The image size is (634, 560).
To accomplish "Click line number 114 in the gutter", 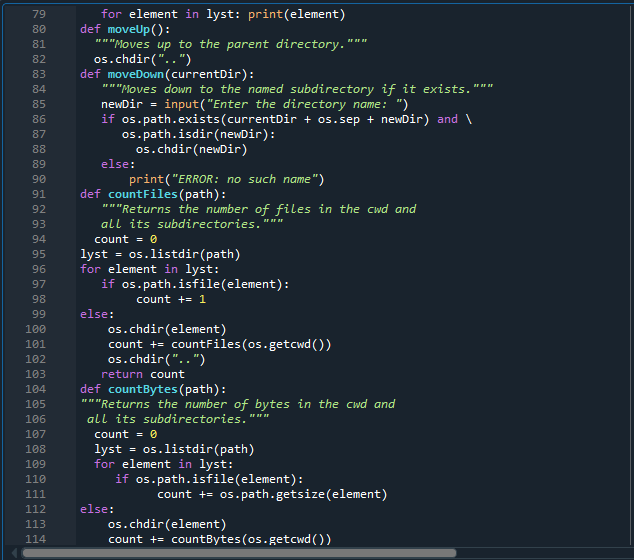I will point(36,539).
